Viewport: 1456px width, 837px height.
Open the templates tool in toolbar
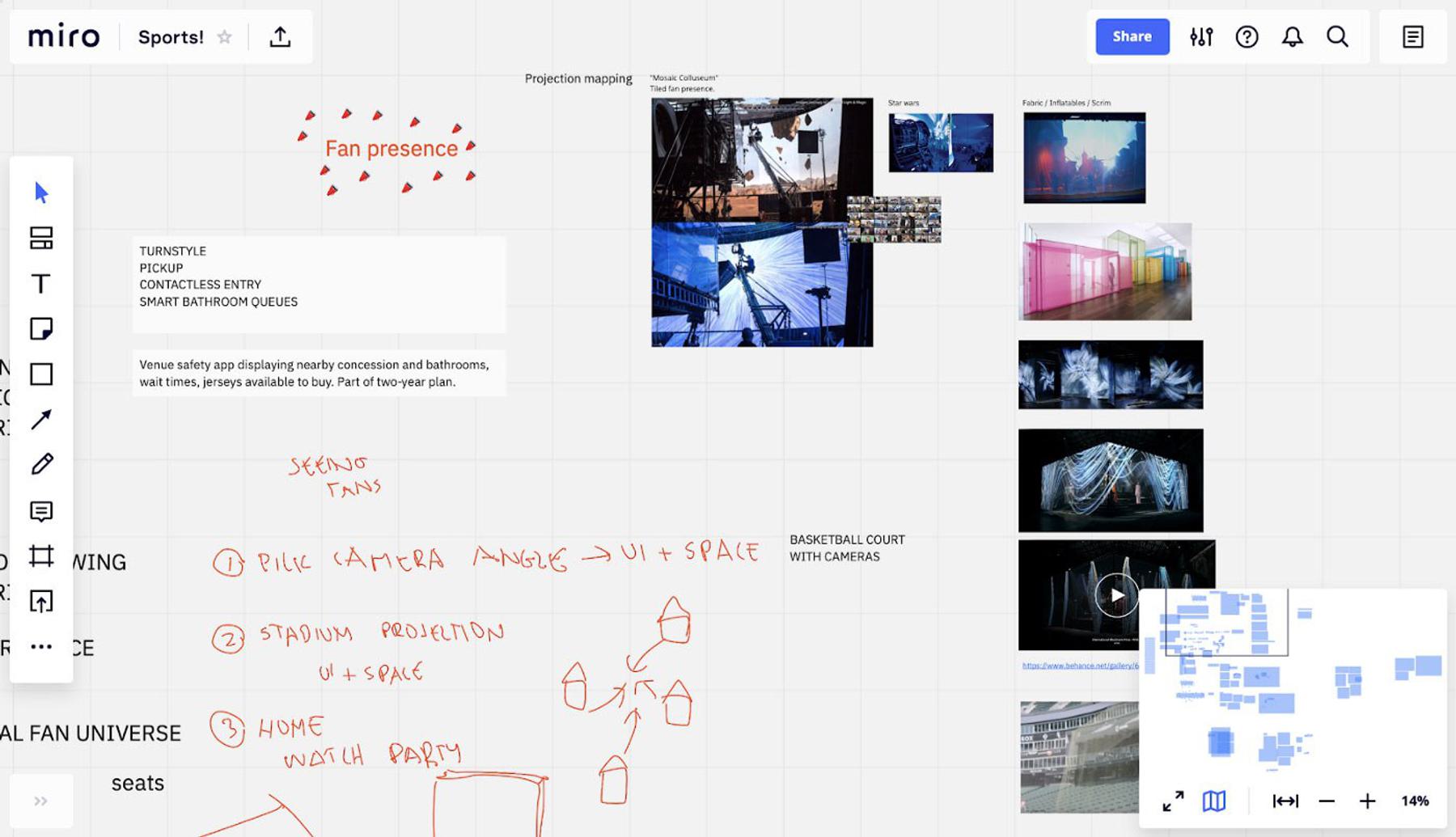[41, 238]
